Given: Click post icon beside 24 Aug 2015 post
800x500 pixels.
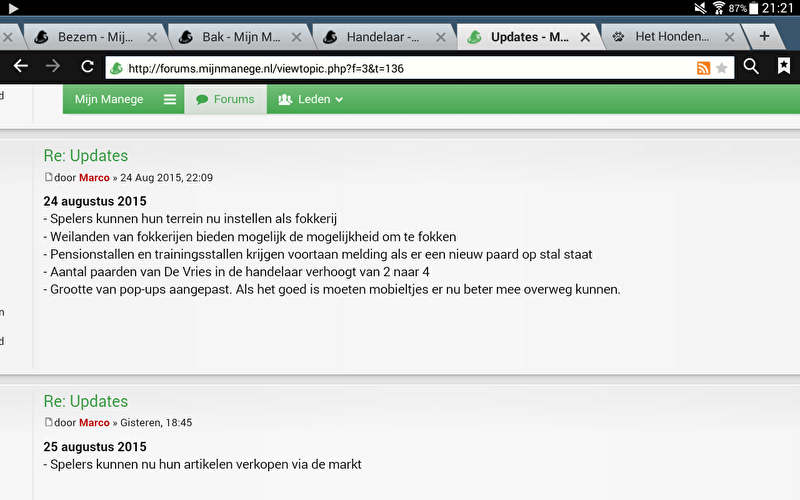Looking at the screenshot, I should pyautogui.click(x=48, y=177).
